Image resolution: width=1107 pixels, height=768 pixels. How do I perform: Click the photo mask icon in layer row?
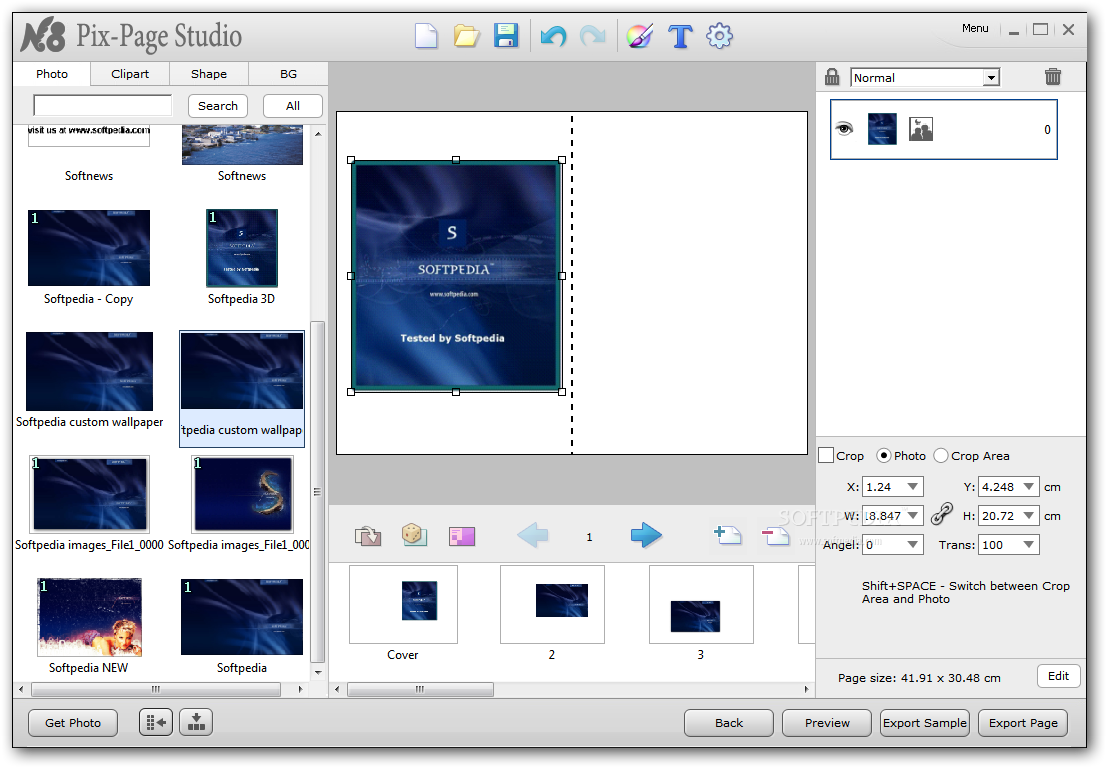(x=921, y=129)
